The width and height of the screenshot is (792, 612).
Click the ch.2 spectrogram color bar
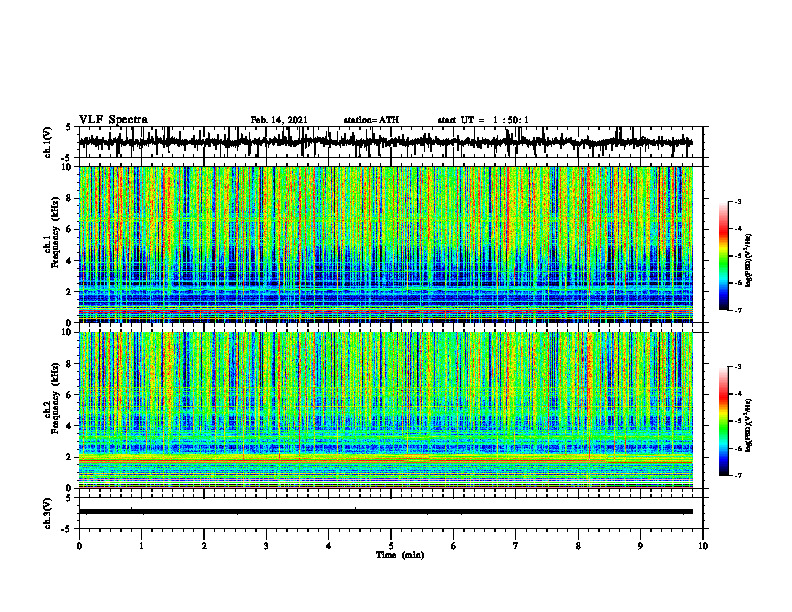(x=723, y=421)
